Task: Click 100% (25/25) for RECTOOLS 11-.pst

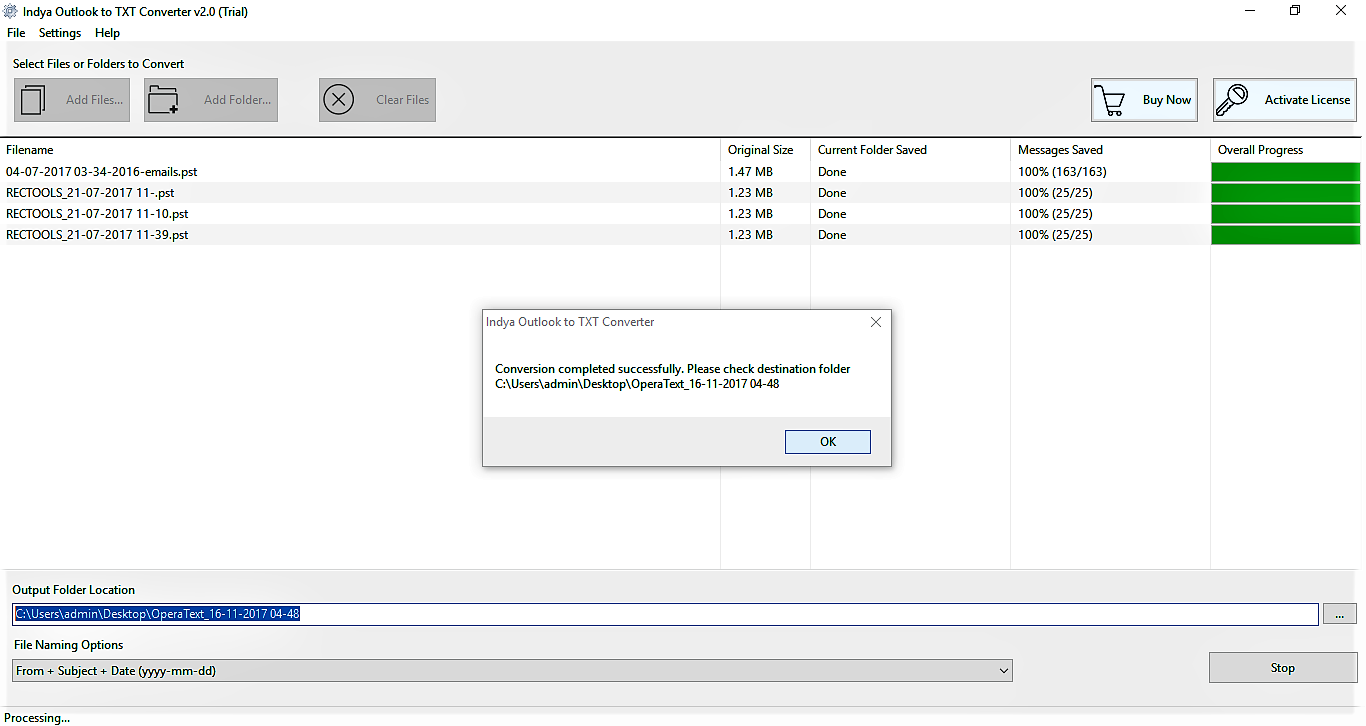Action: click(x=1055, y=193)
